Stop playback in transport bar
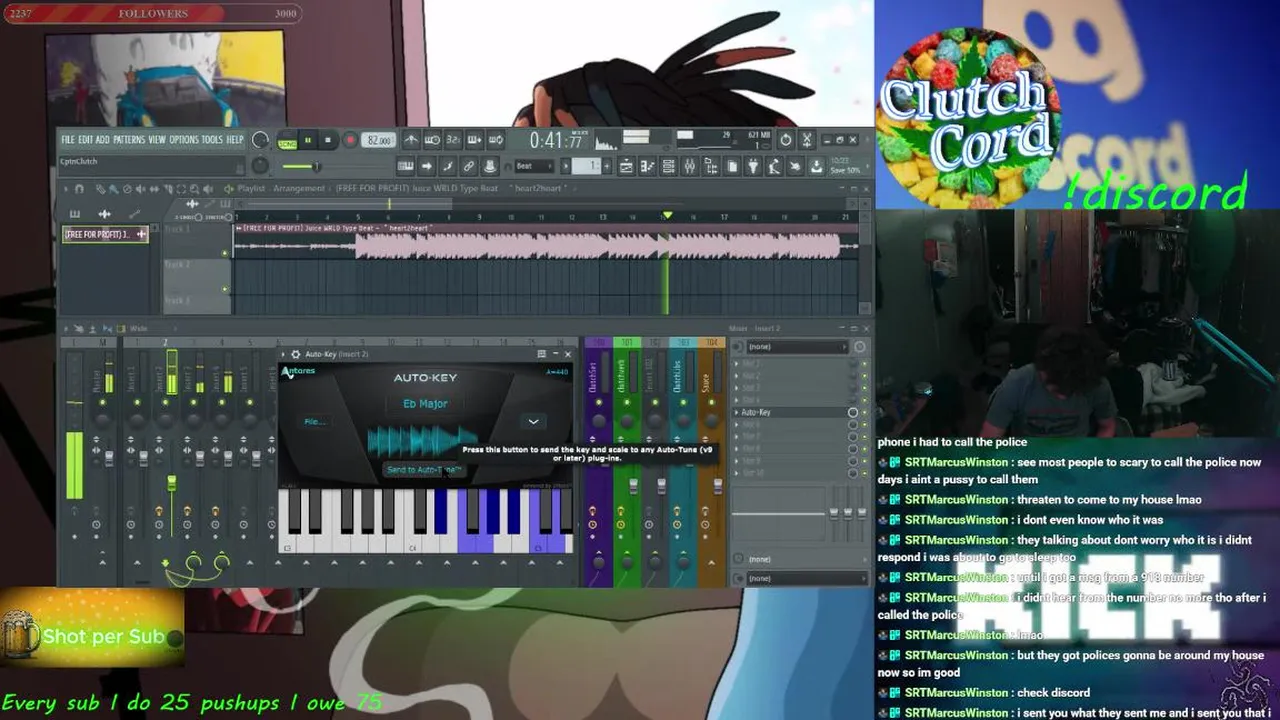Image resolution: width=1280 pixels, height=720 pixels. click(x=328, y=141)
